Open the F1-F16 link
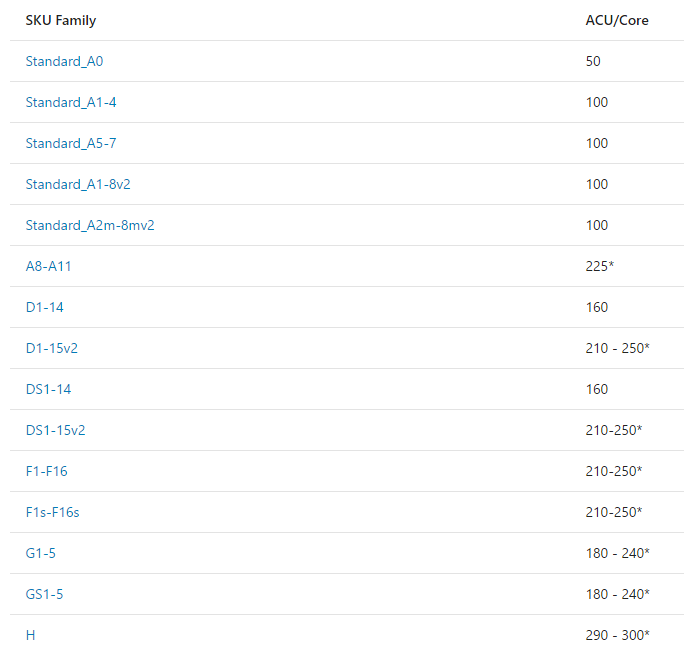Viewport: 684px width, 653px height. (47, 472)
